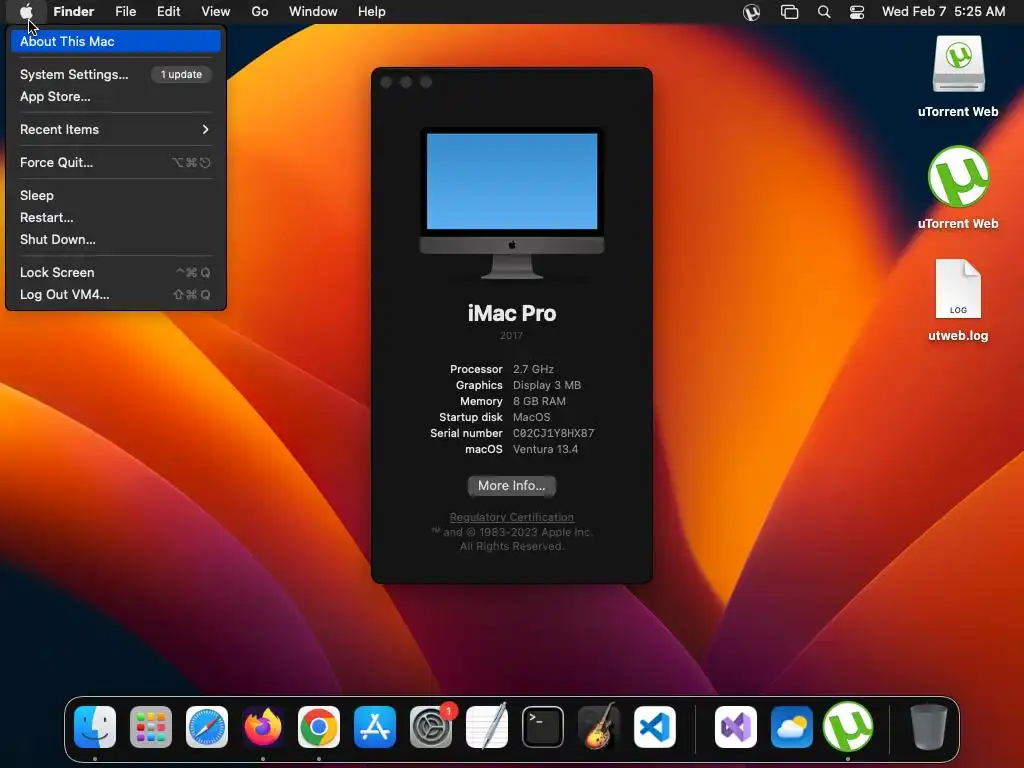Viewport: 1024px width, 768px height.
Task: Choose Sleep from the Apple menu
Action: pos(116,195)
